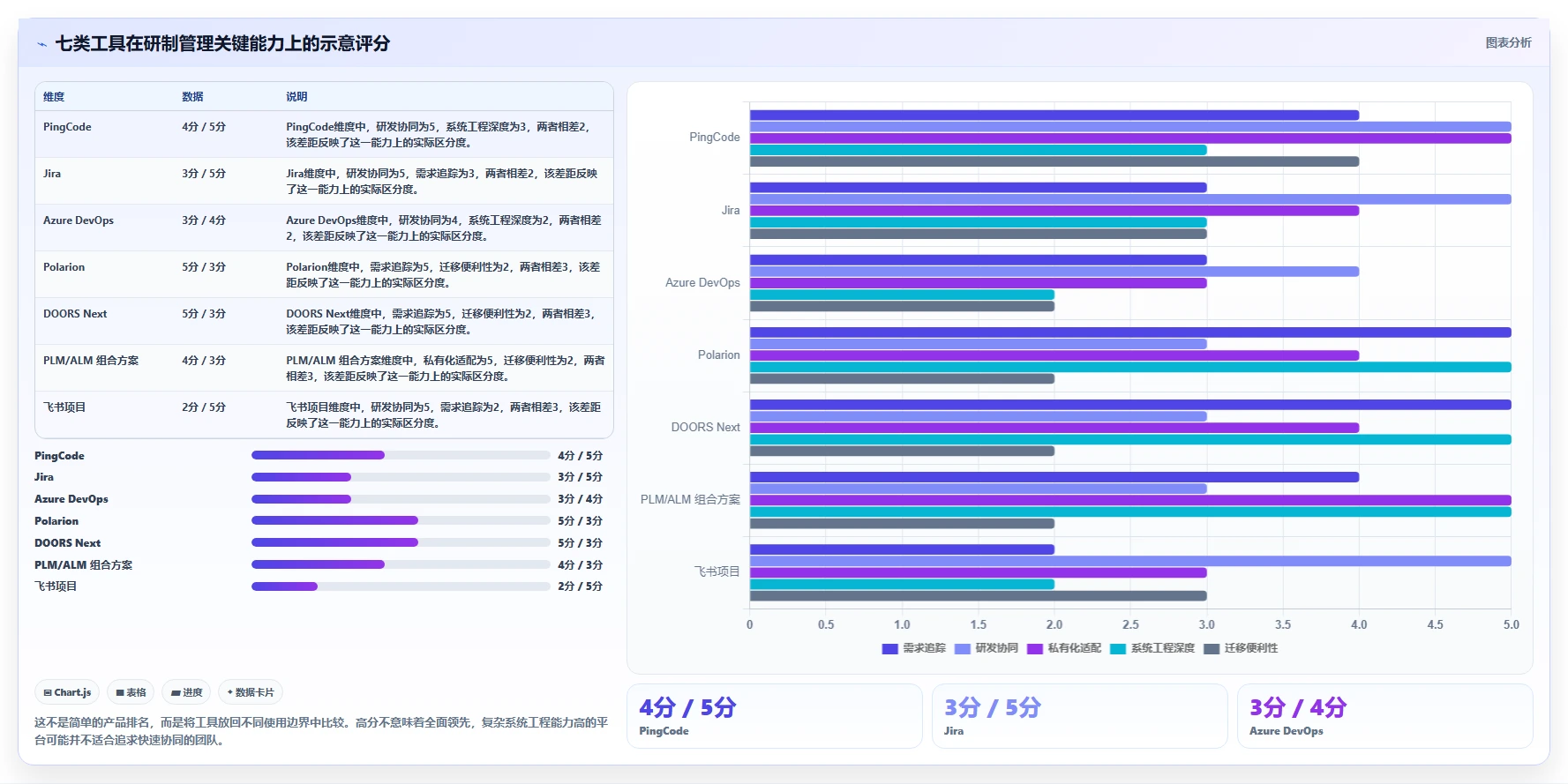This screenshot has height=784, width=1568.
Task: Click the PLM/ALM 私有化适配 bar in the chart
Action: 1130,500
